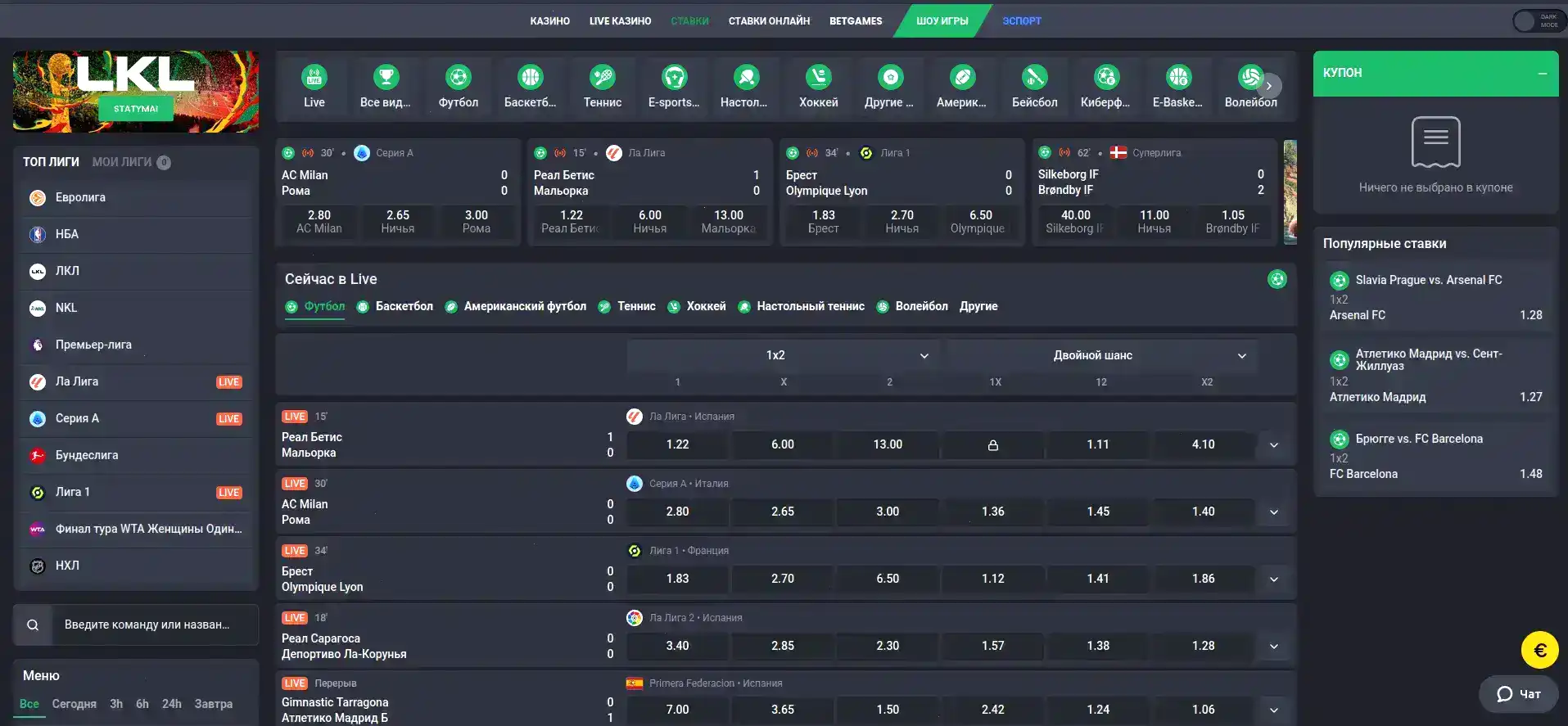Image resolution: width=1568 pixels, height=726 pixels.
Task: Click the euro currency round button
Action: coord(1539,651)
